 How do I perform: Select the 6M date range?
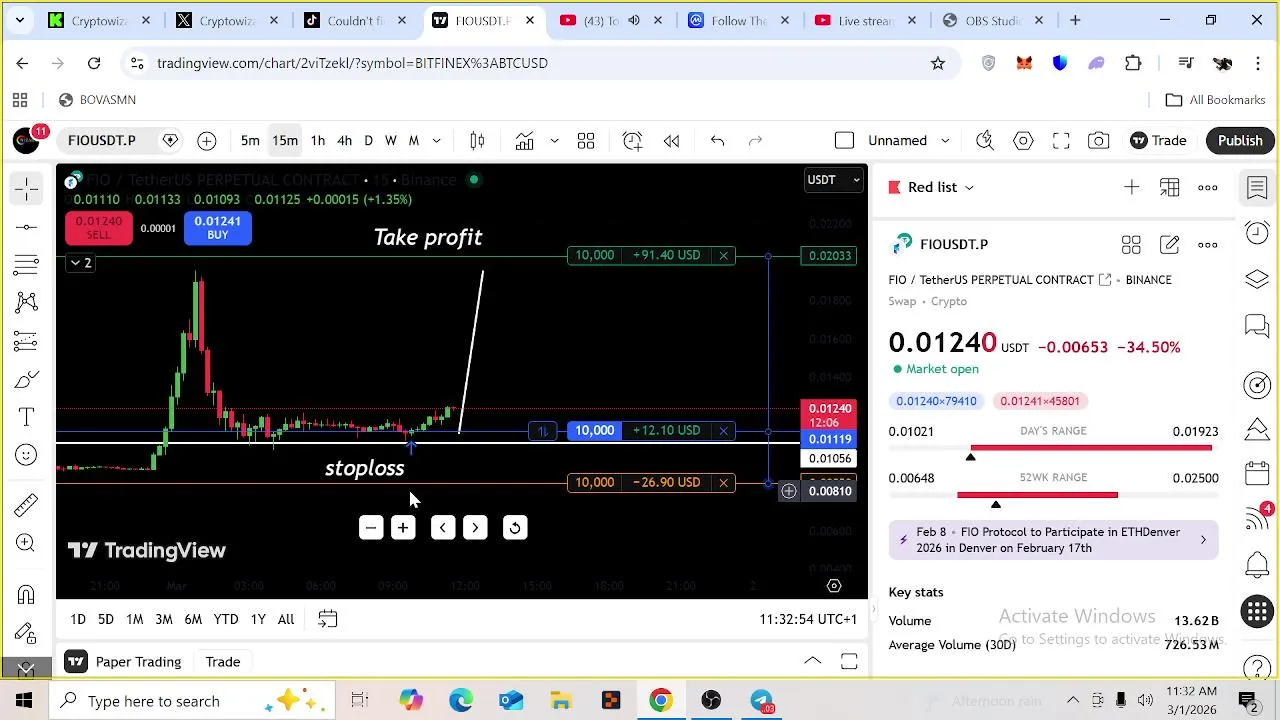[x=193, y=619]
